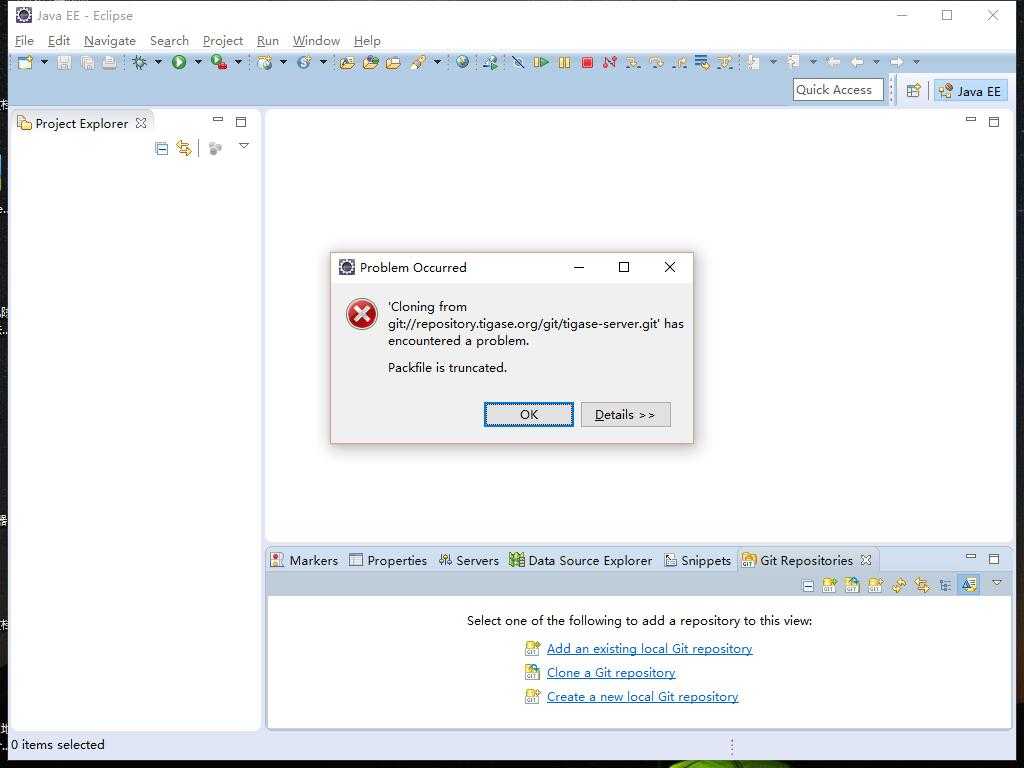Open the Forward navigation history dropdown
The height and width of the screenshot is (768, 1024).
point(916,62)
